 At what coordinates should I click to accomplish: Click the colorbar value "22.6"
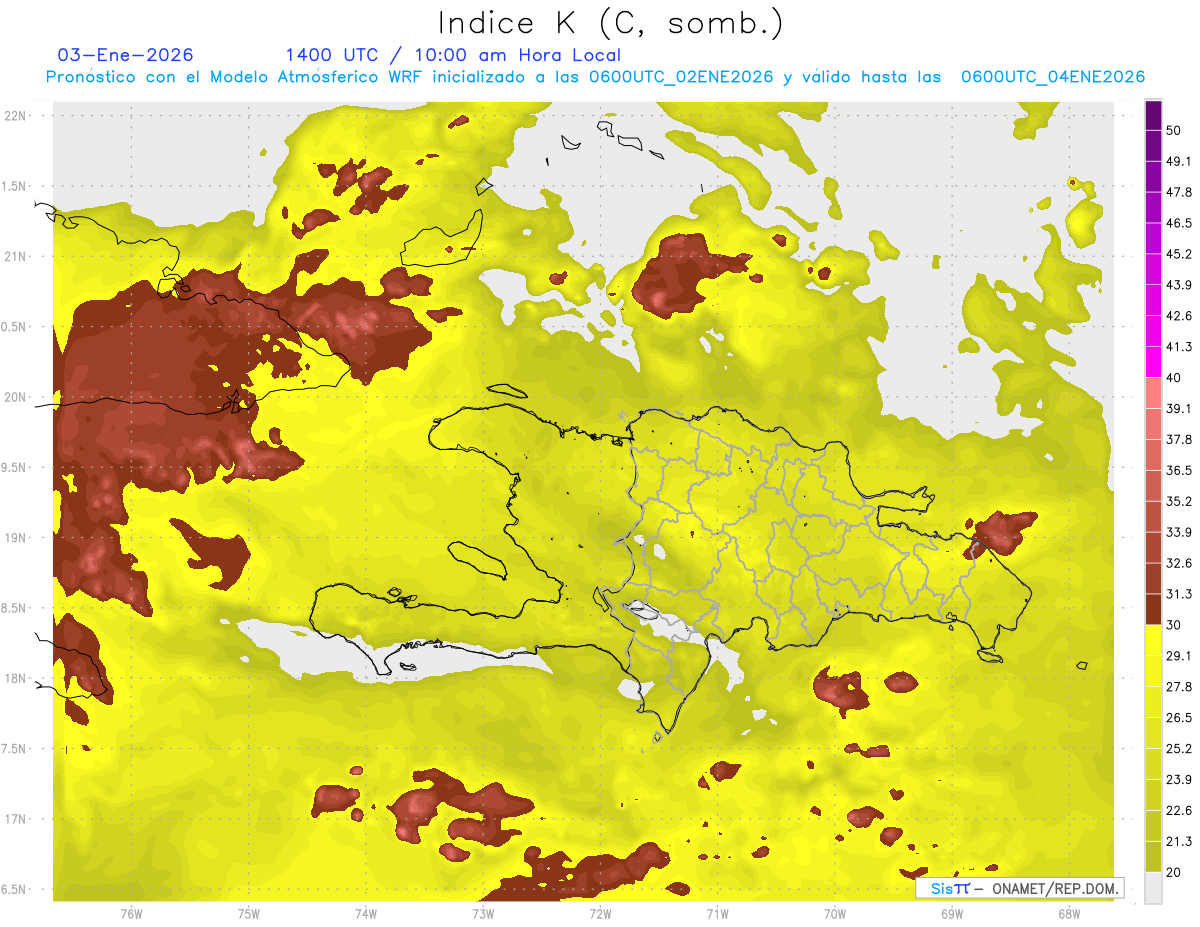1179,810
